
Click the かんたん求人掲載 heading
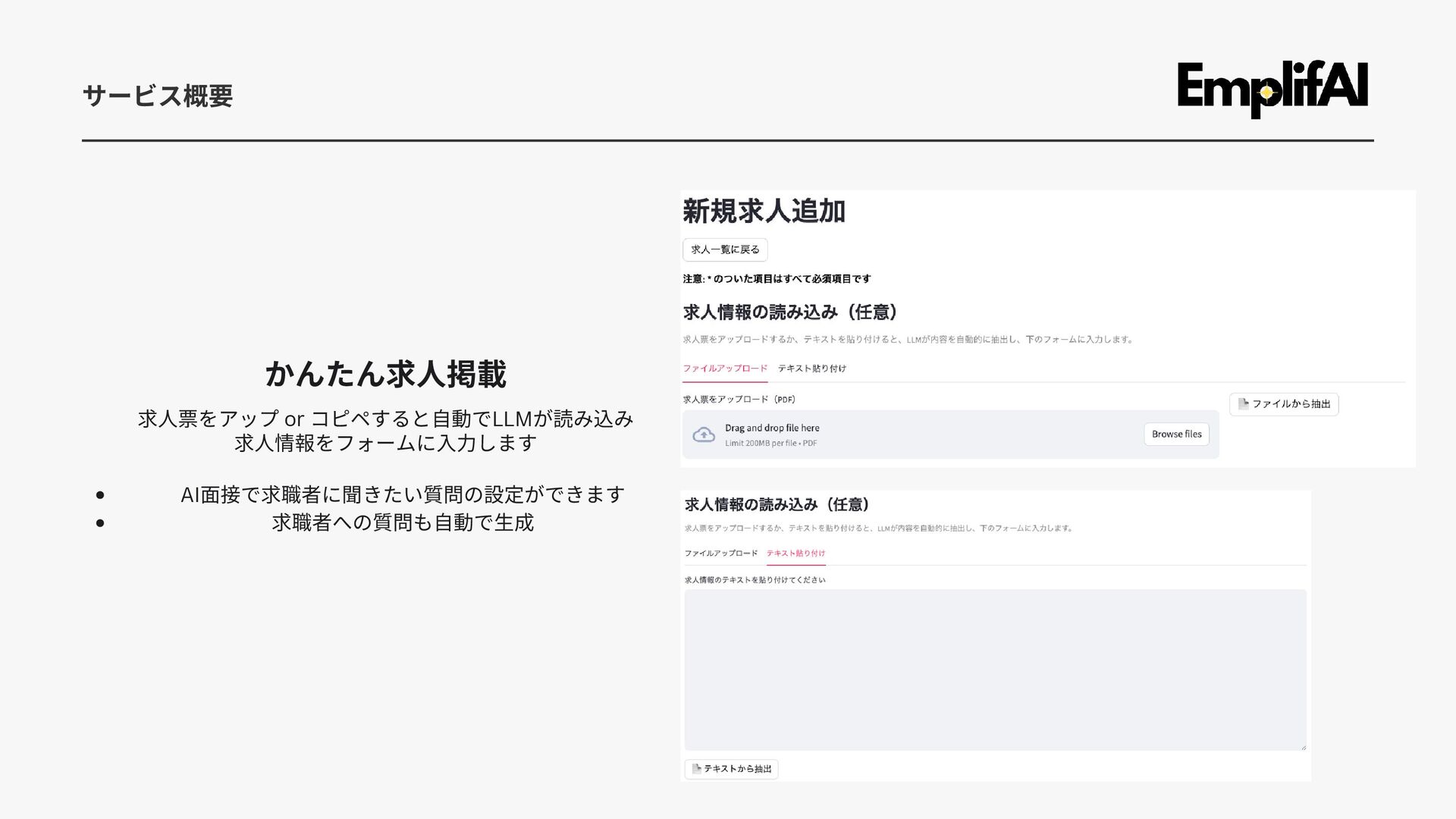coord(385,374)
